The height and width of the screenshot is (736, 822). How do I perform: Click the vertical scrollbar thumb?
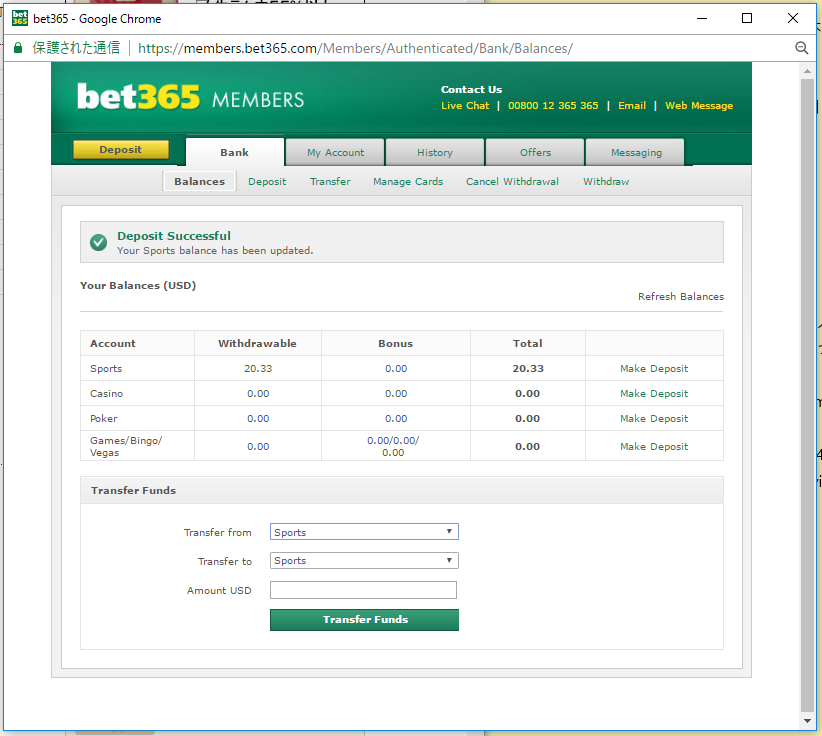[807, 396]
